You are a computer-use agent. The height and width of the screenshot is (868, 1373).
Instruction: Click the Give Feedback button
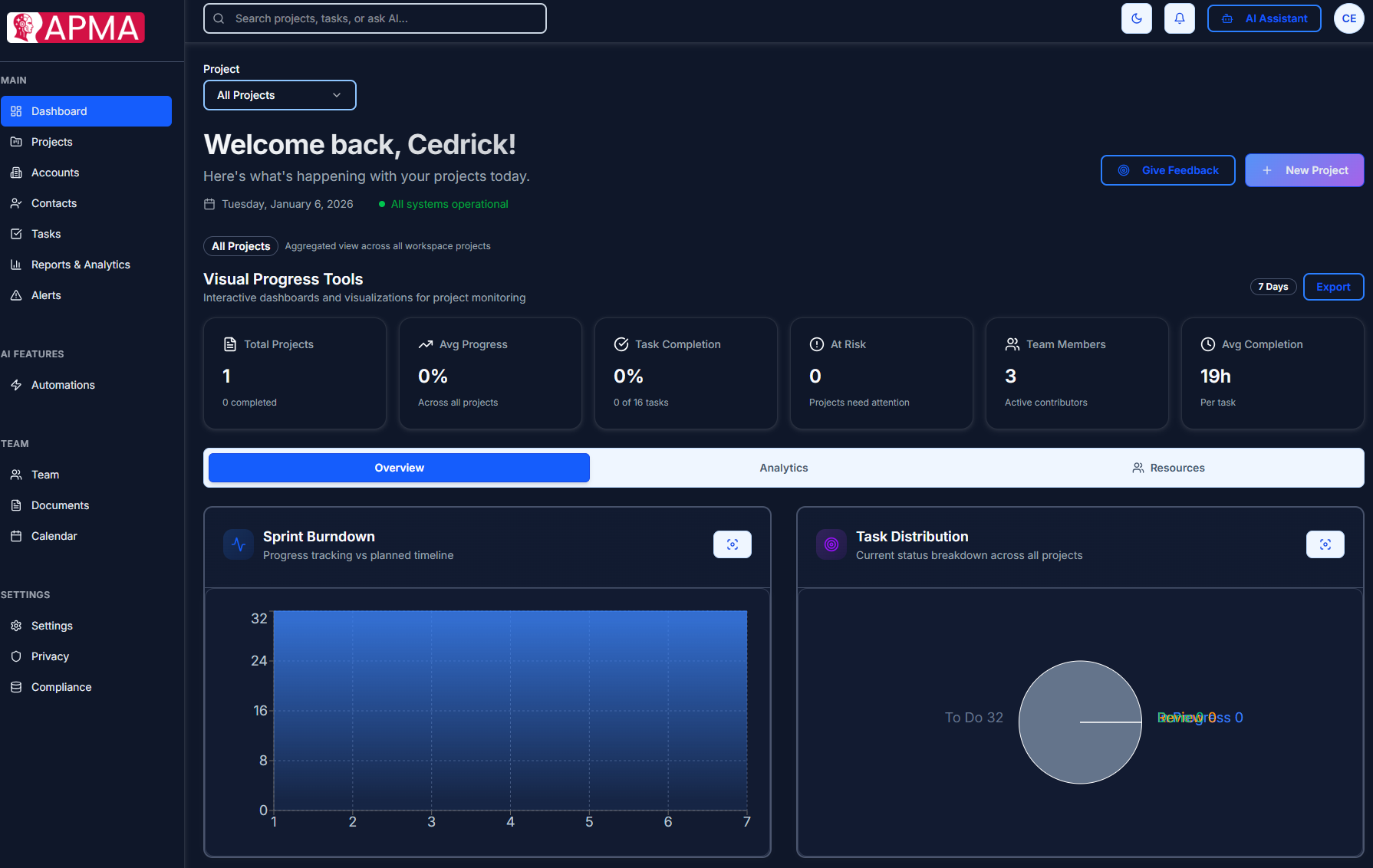(x=1167, y=169)
